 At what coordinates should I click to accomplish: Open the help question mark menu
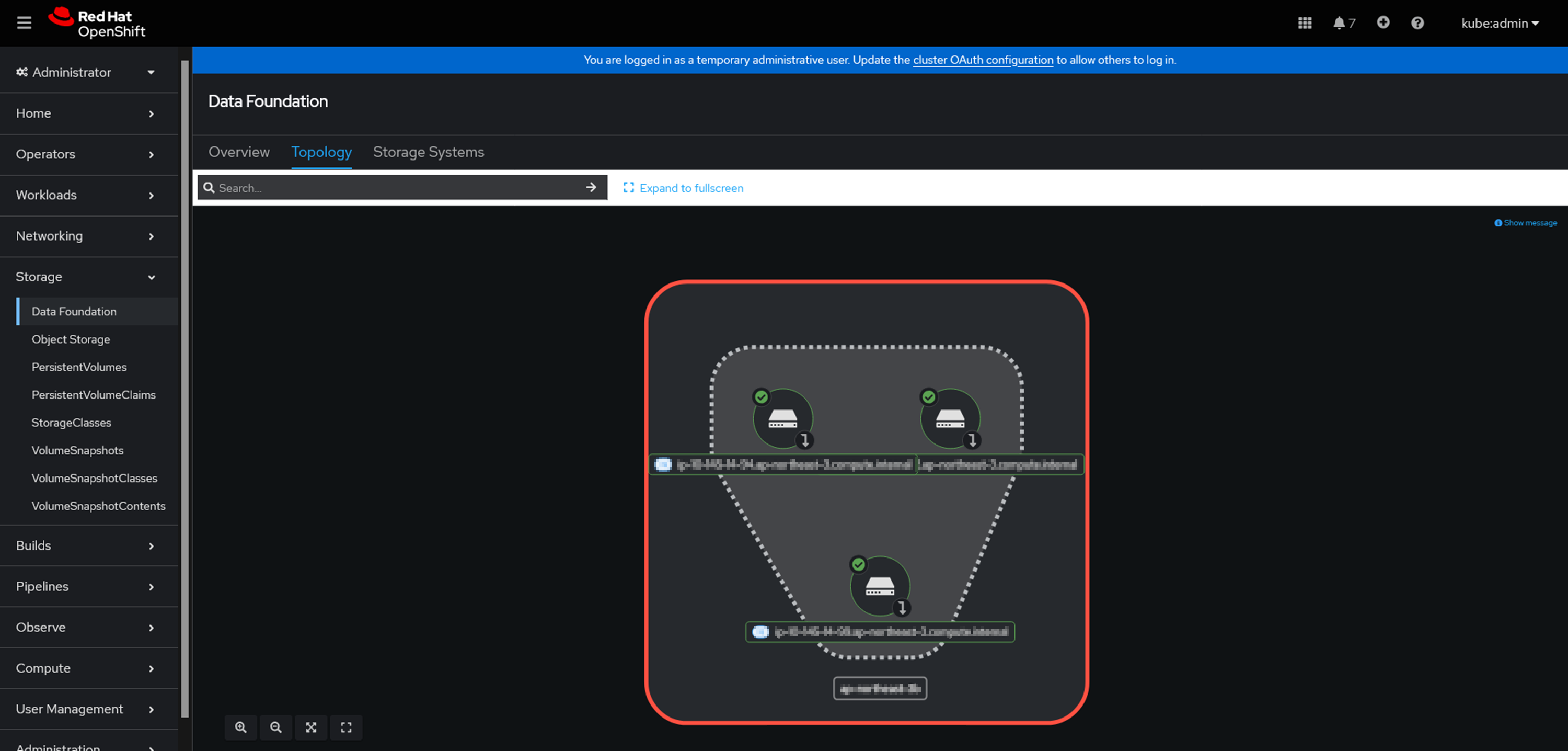pos(1417,23)
